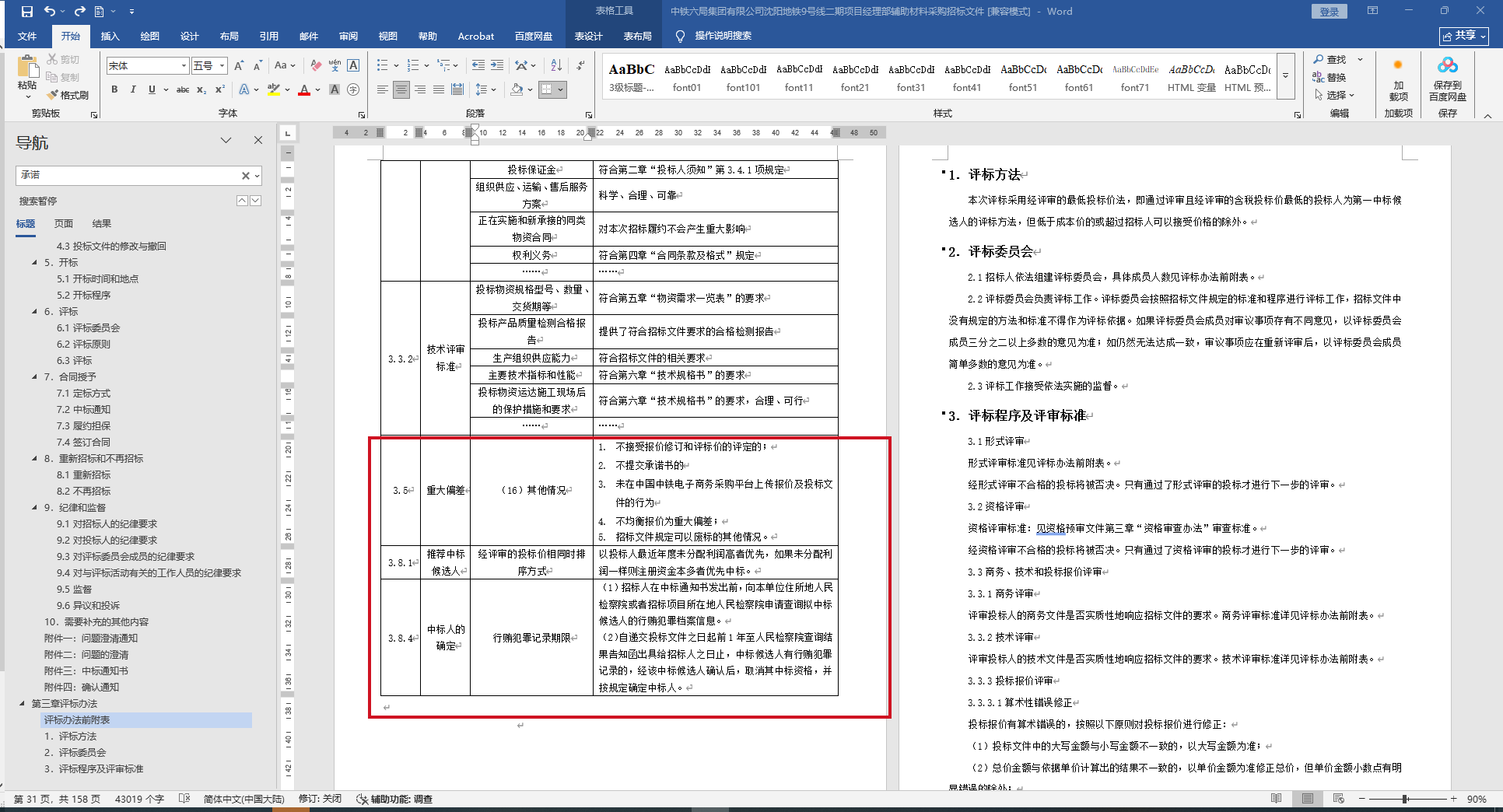Apply the font01 style

pyautogui.click(x=687, y=77)
